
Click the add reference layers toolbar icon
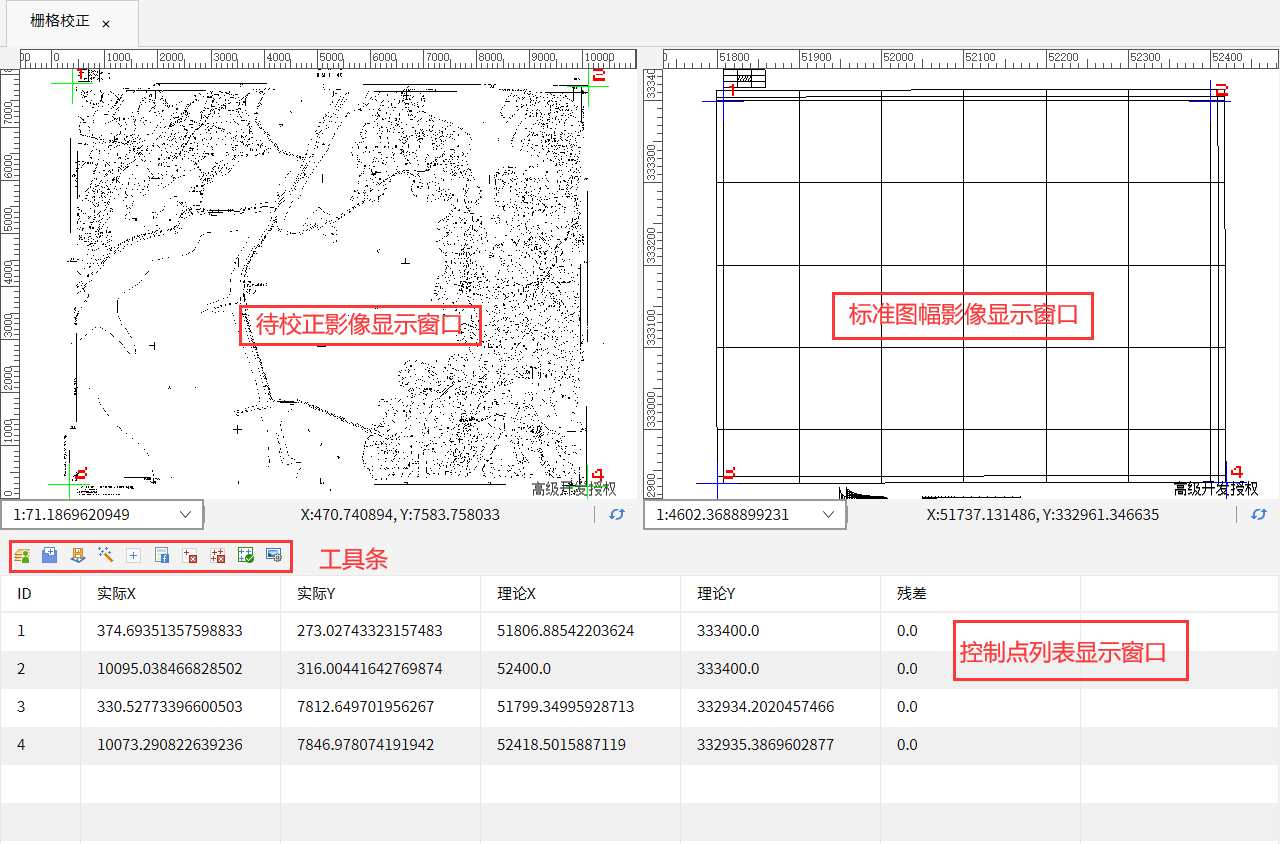pos(22,556)
